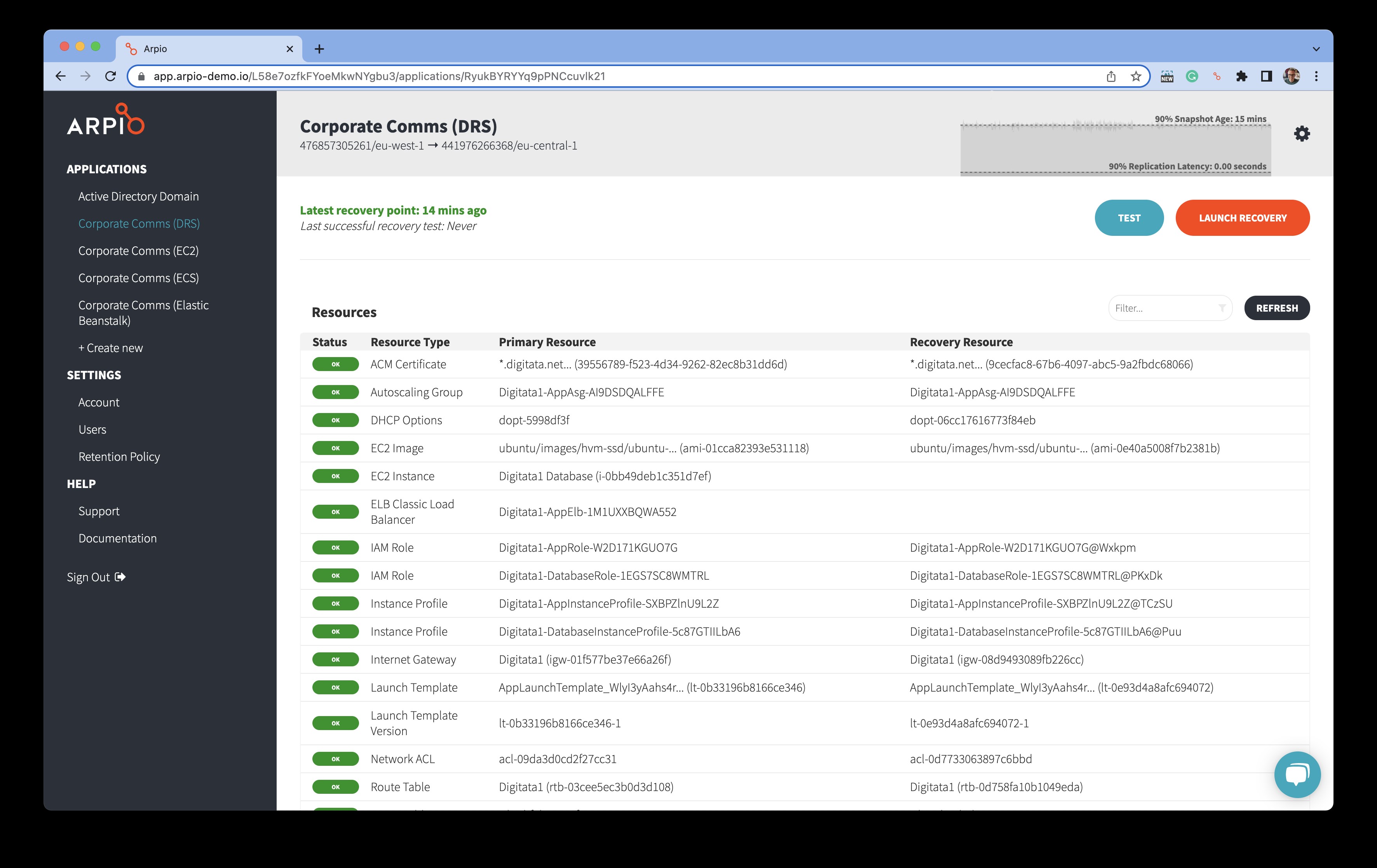This screenshot has height=868, width=1377.
Task: Click OK badge on Network ACL row
Action: pyautogui.click(x=336, y=759)
